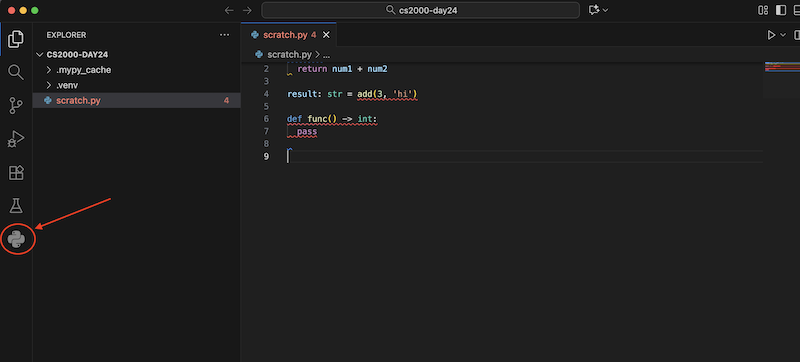Viewport: 800px width, 362px height.
Task: Open the Source Control view
Action: 16,106
